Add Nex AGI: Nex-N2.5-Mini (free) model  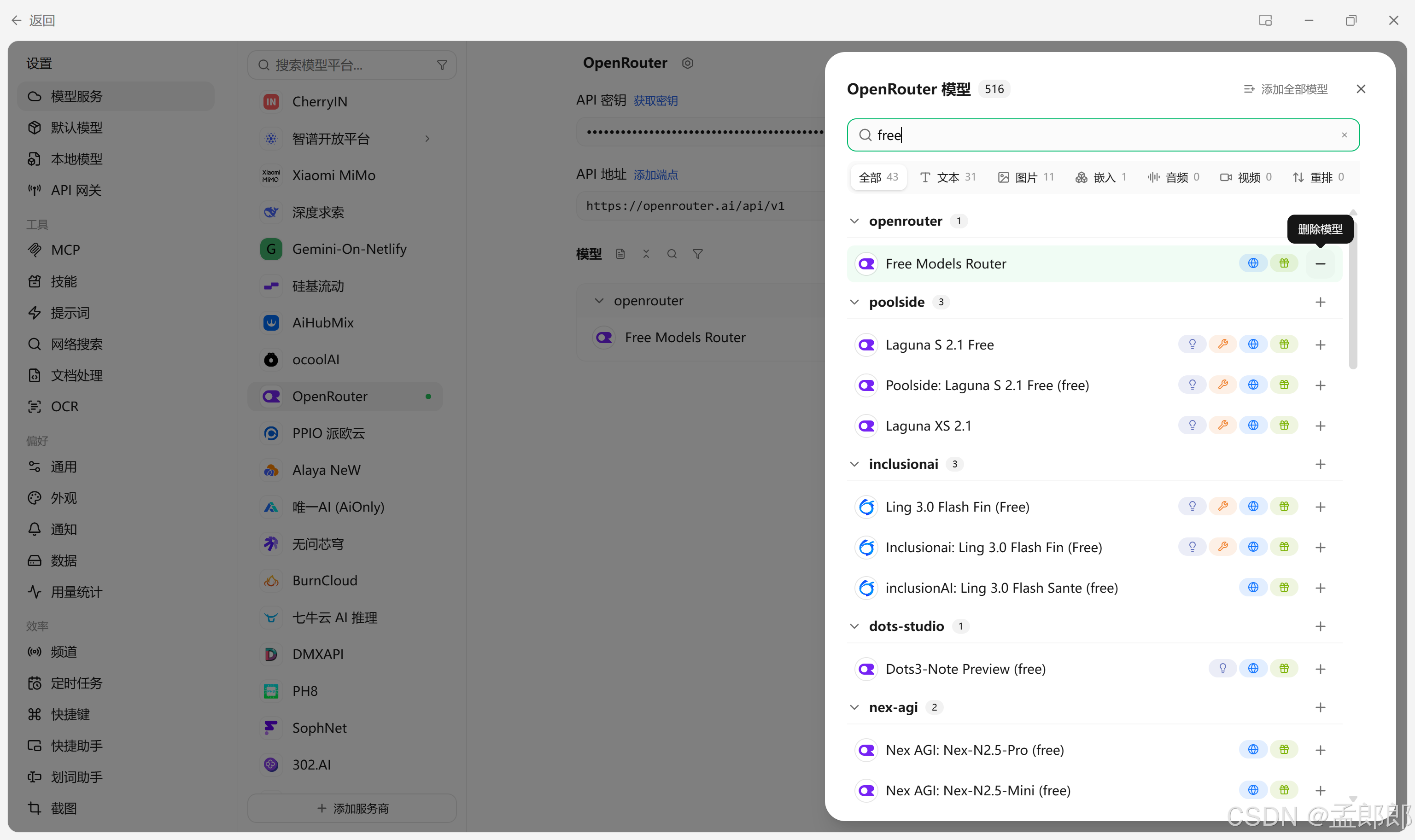click(1320, 790)
